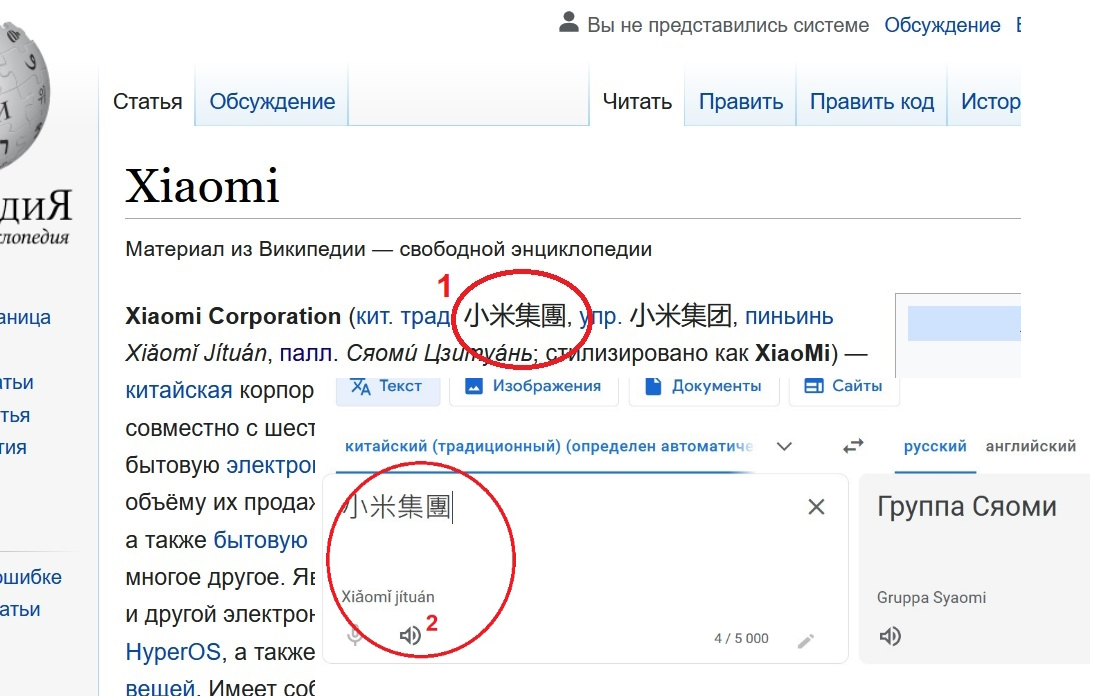Follow the кит. трад. link
The width and height of the screenshot is (1119, 696).
coord(405,316)
